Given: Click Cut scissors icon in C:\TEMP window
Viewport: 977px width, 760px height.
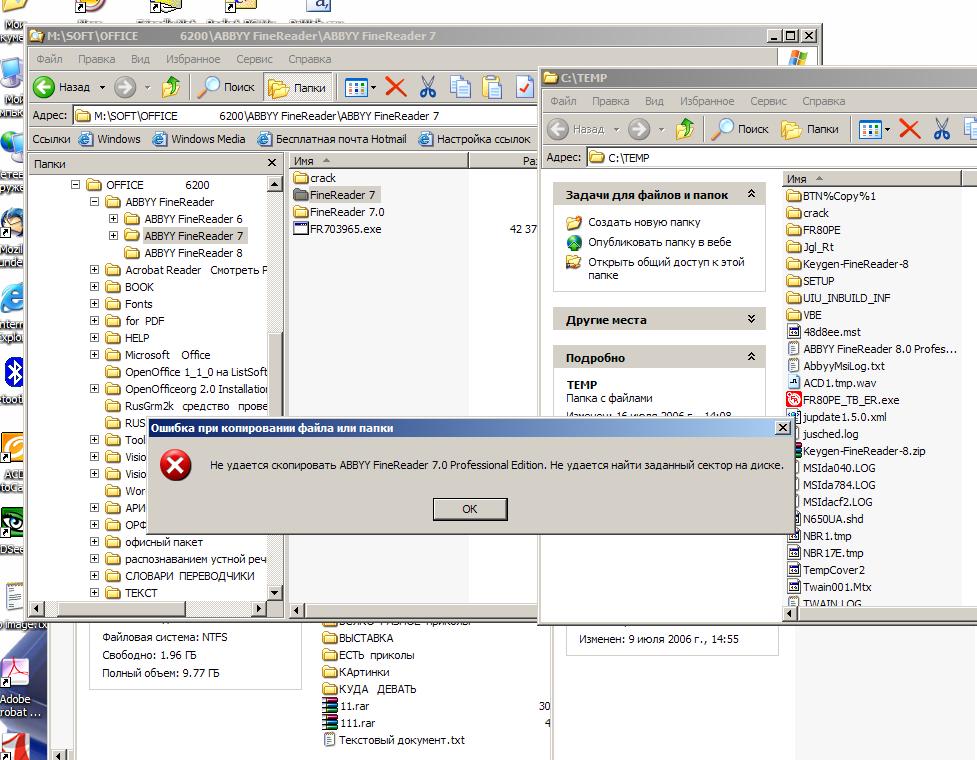Looking at the screenshot, I should click(x=941, y=129).
